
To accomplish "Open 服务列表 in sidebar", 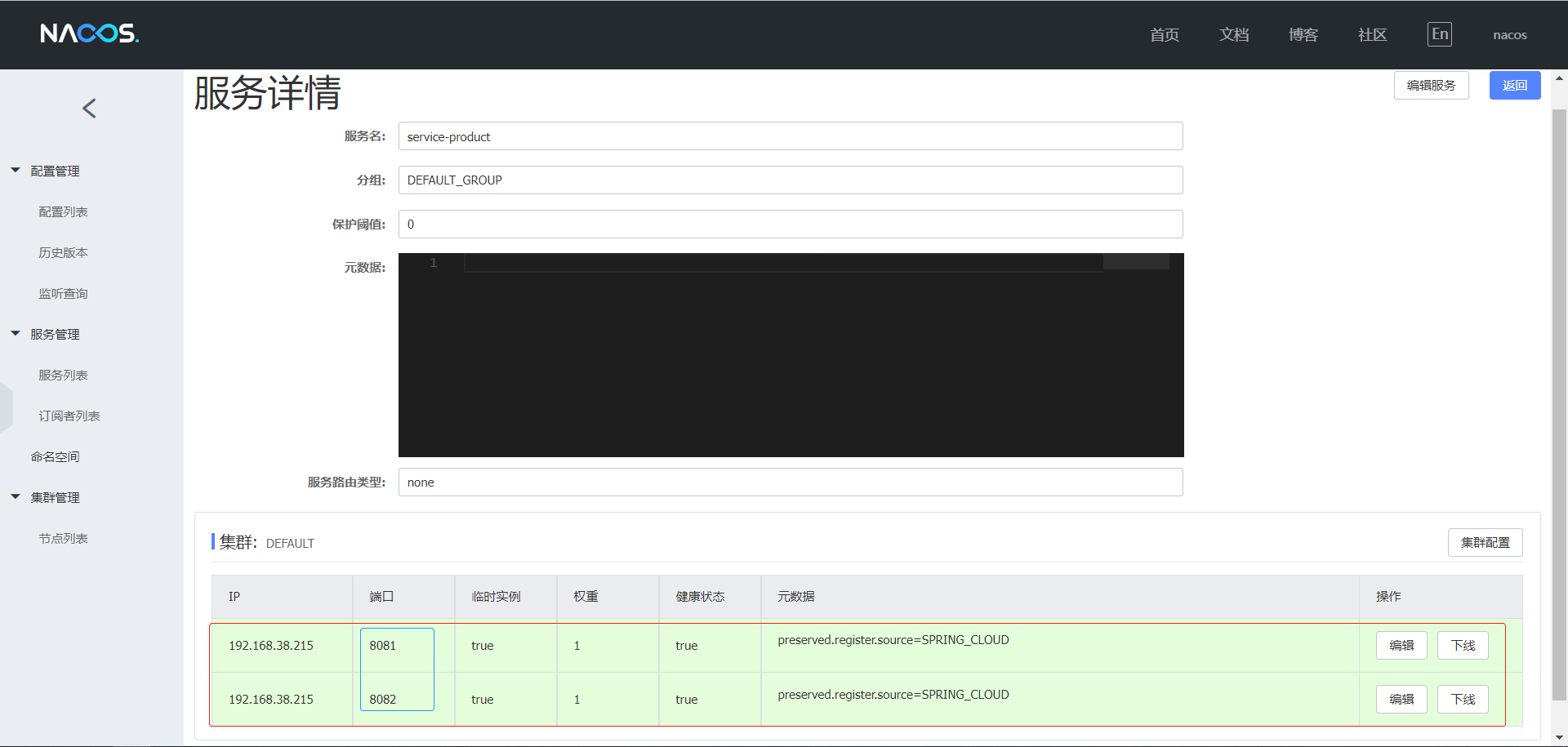I will (x=63, y=375).
